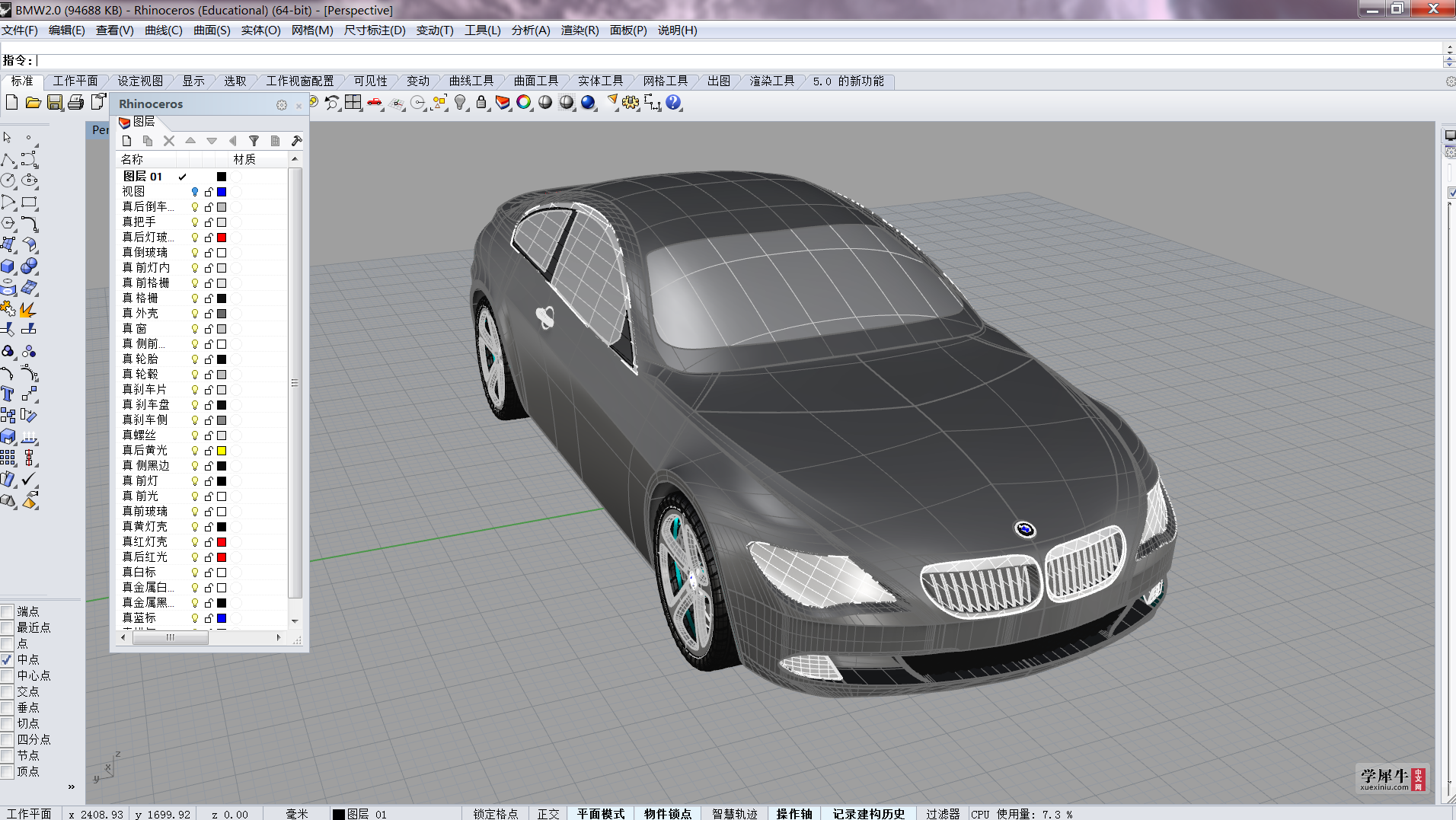Toggle 记录建构历史 in status bar
The width and height of the screenshot is (1456, 820).
(x=869, y=814)
